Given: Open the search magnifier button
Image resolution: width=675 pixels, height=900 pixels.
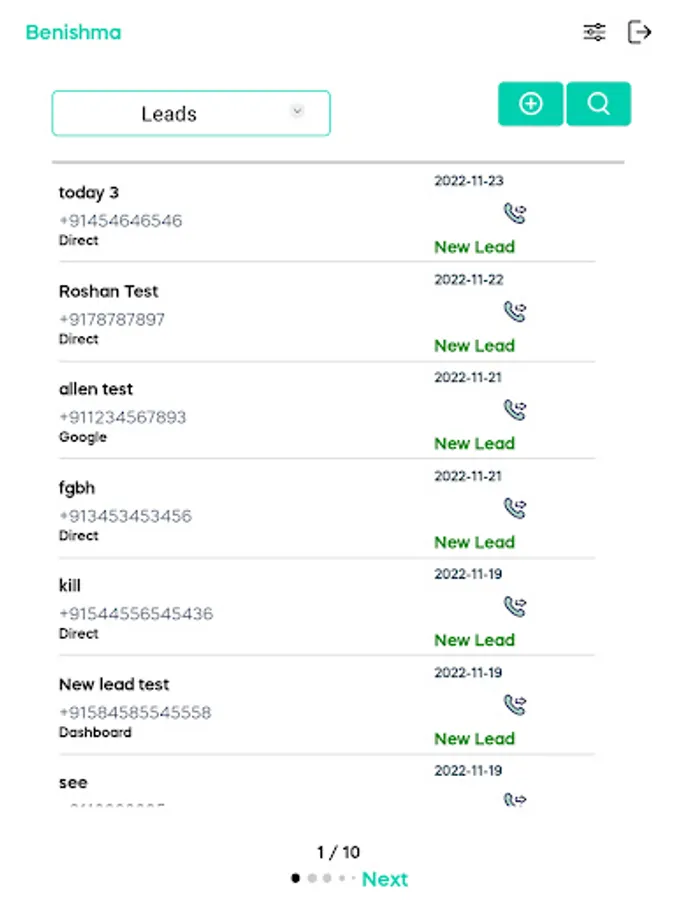Looking at the screenshot, I should click(598, 104).
